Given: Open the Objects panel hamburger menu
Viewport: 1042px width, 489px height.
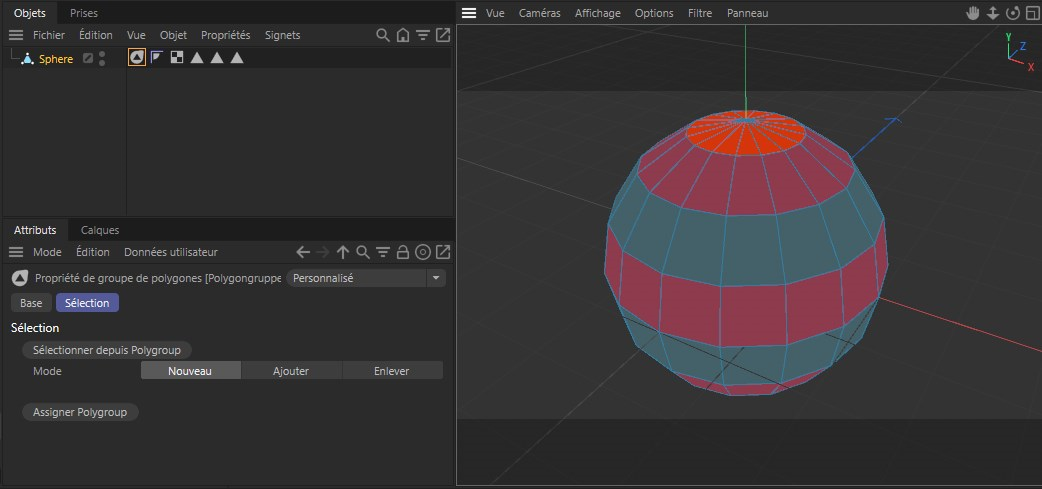Looking at the screenshot, I should coord(16,35).
